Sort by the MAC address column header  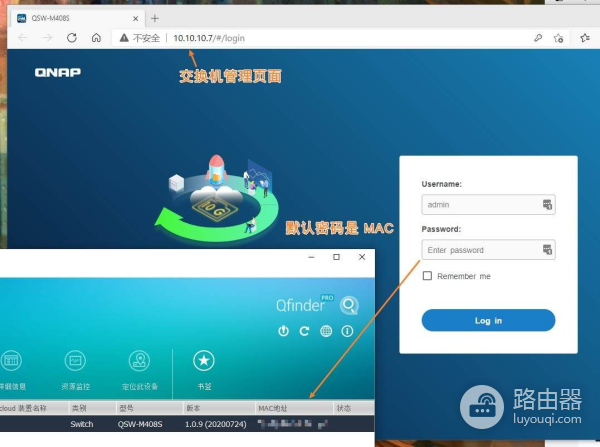pyautogui.click(x=294, y=408)
